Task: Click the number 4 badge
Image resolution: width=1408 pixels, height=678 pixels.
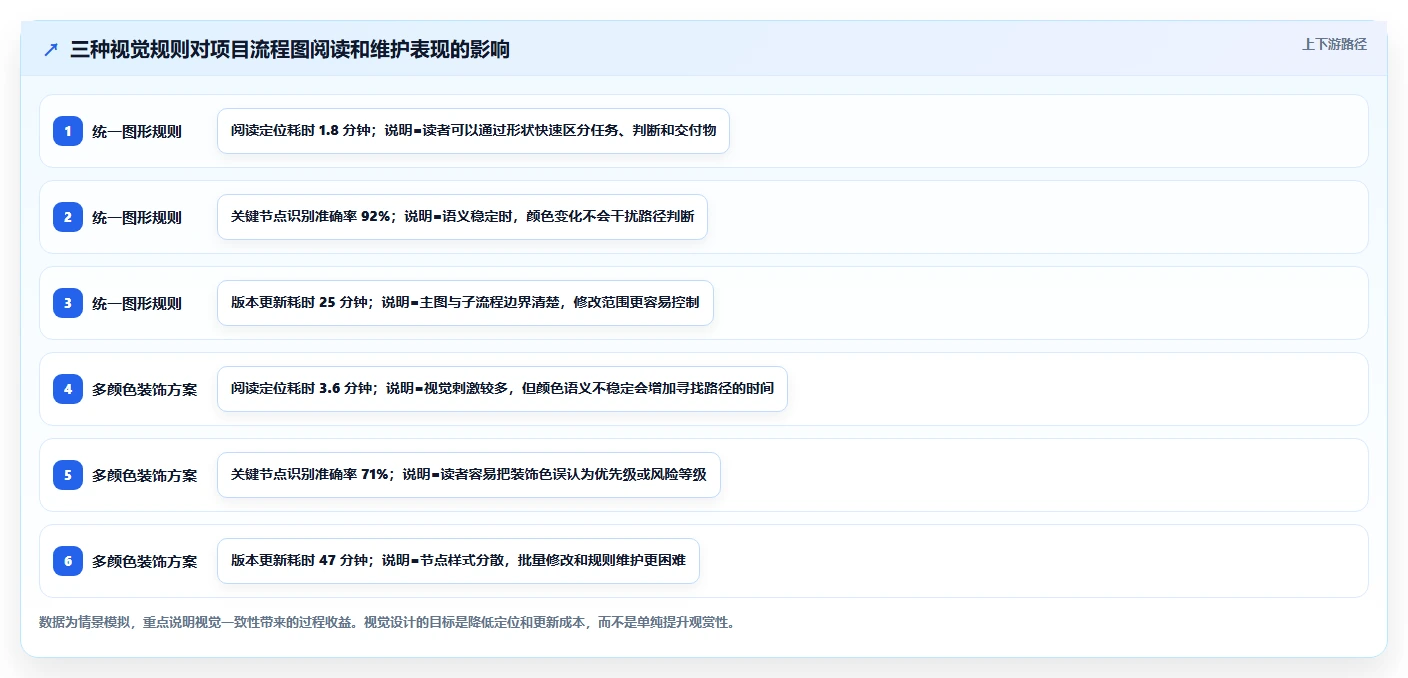Action: [x=68, y=389]
